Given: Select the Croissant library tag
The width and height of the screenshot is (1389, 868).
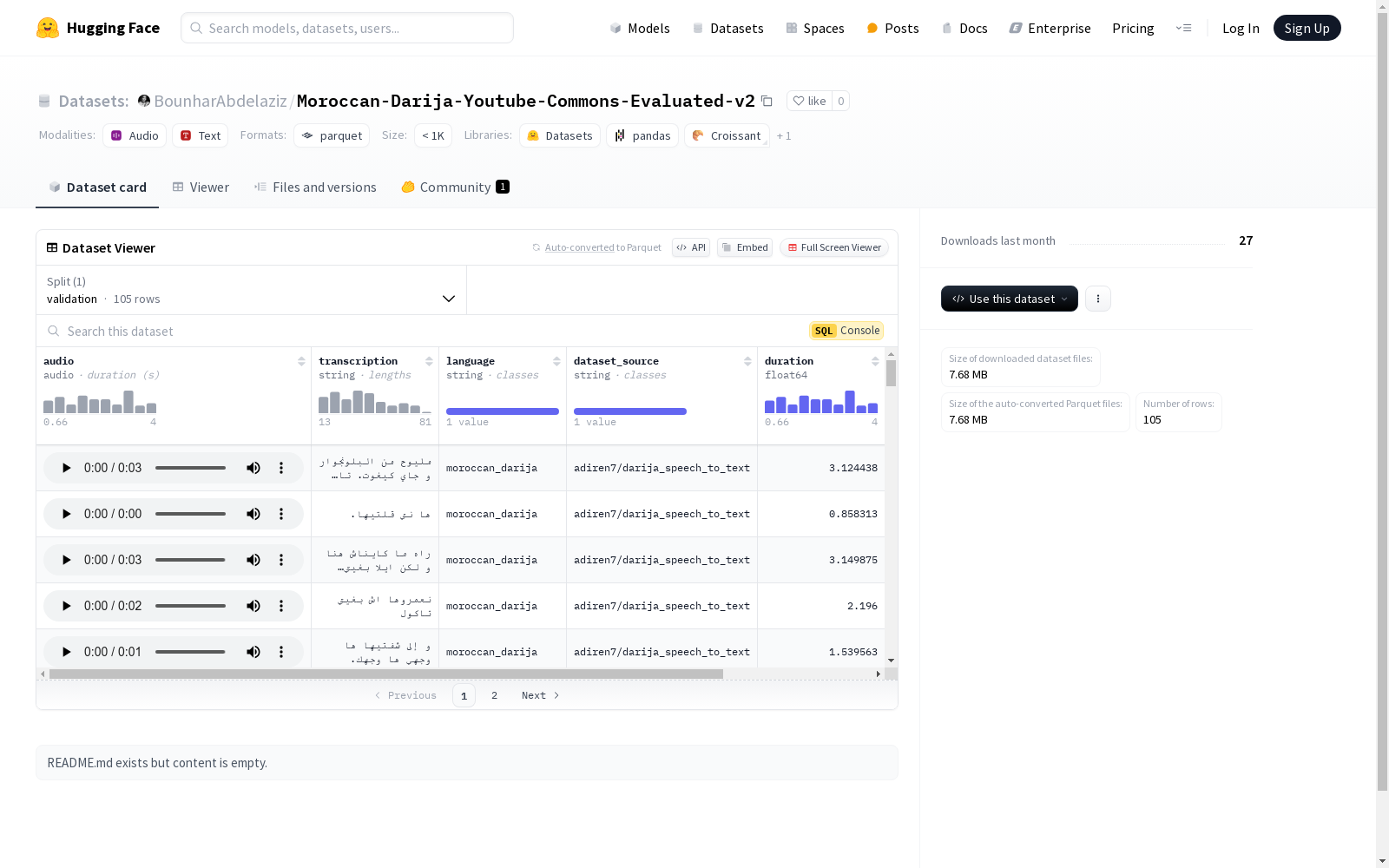Looking at the screenshot, I should (727, 135).
